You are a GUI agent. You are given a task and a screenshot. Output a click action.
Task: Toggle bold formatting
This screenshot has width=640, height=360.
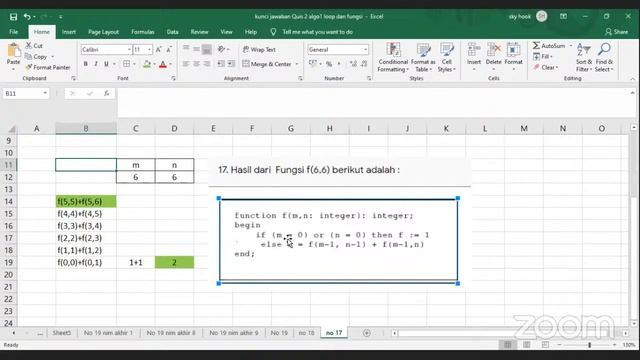[86, 64]
